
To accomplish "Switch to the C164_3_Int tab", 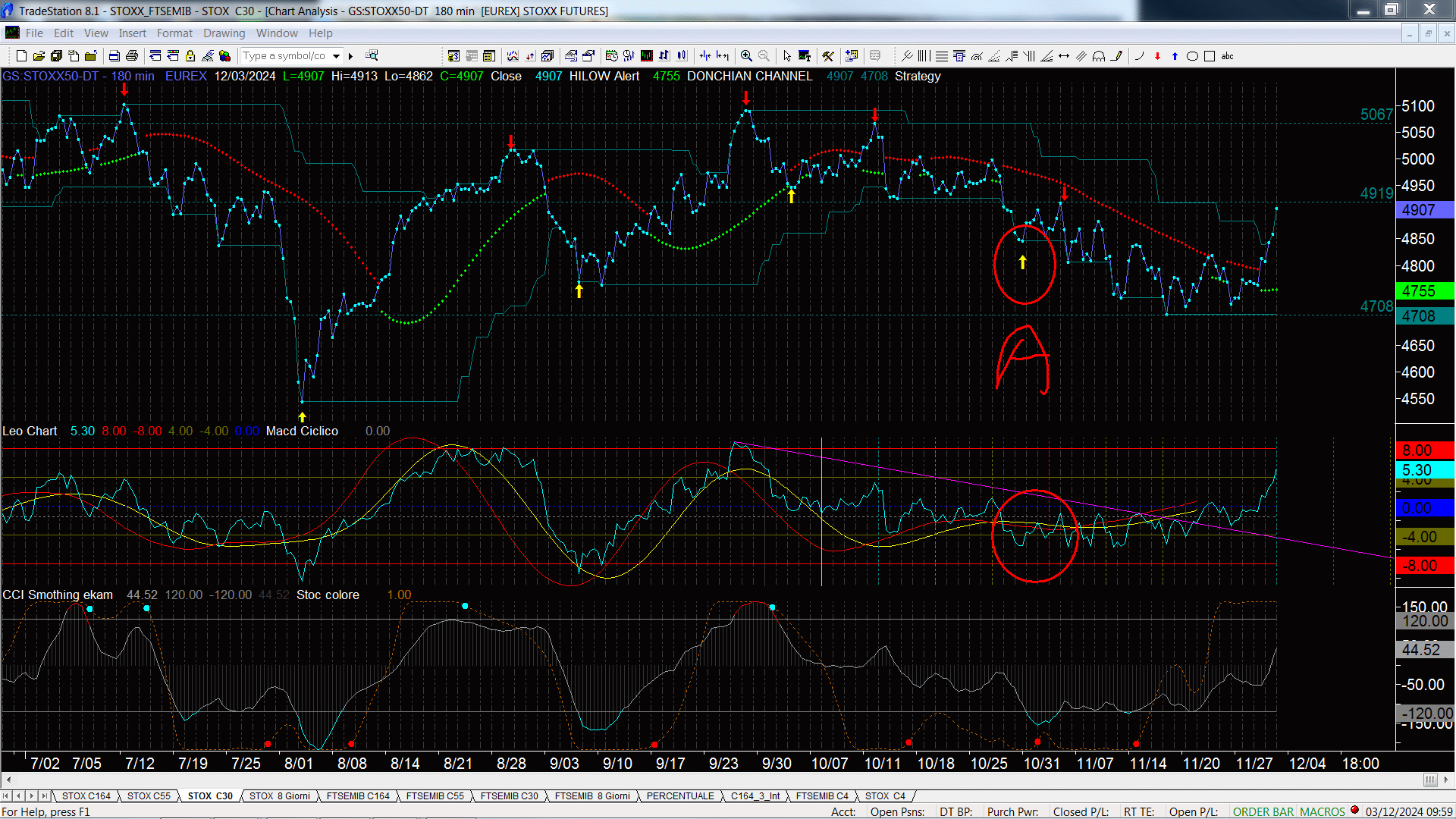I will 755,796.
